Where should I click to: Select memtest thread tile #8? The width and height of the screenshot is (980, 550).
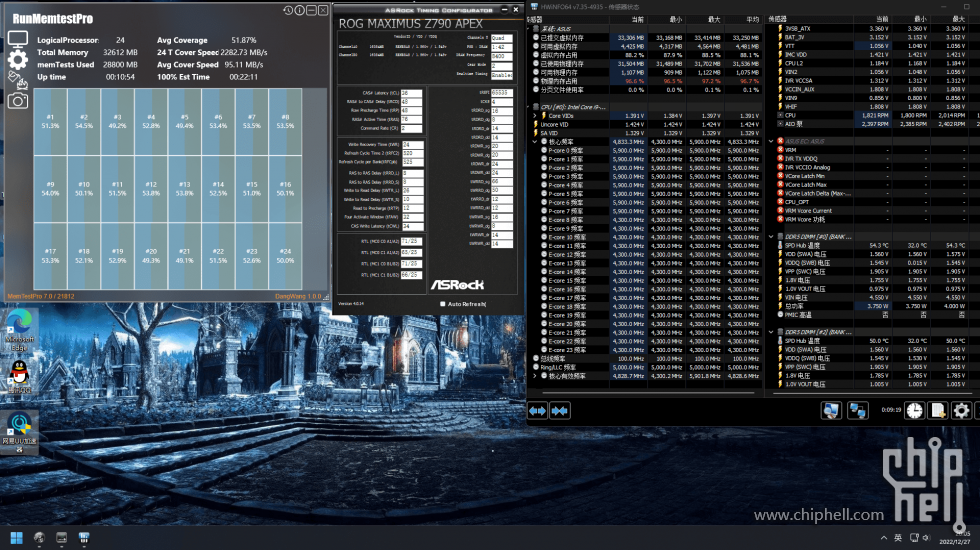pyautogui.click(x=286, y=121)
